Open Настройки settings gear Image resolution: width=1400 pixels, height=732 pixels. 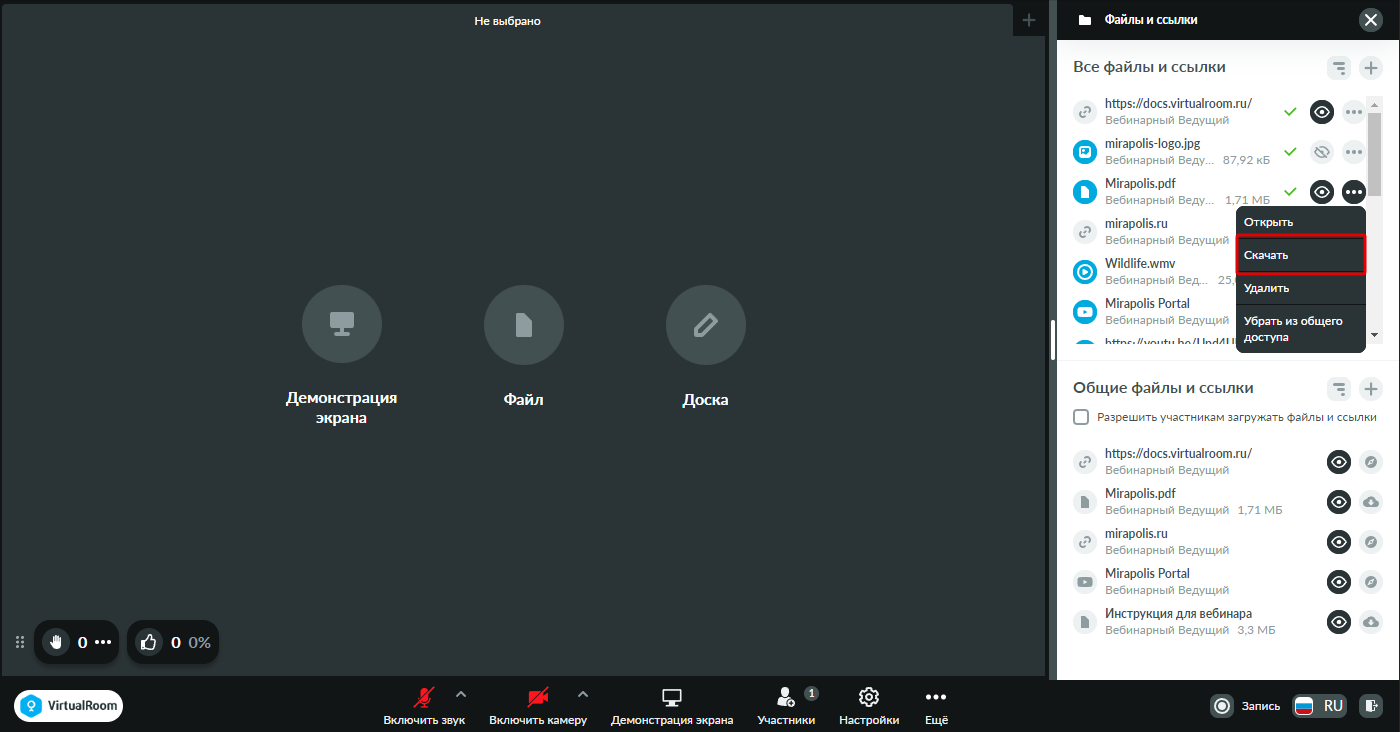click(x=869, y=705)
